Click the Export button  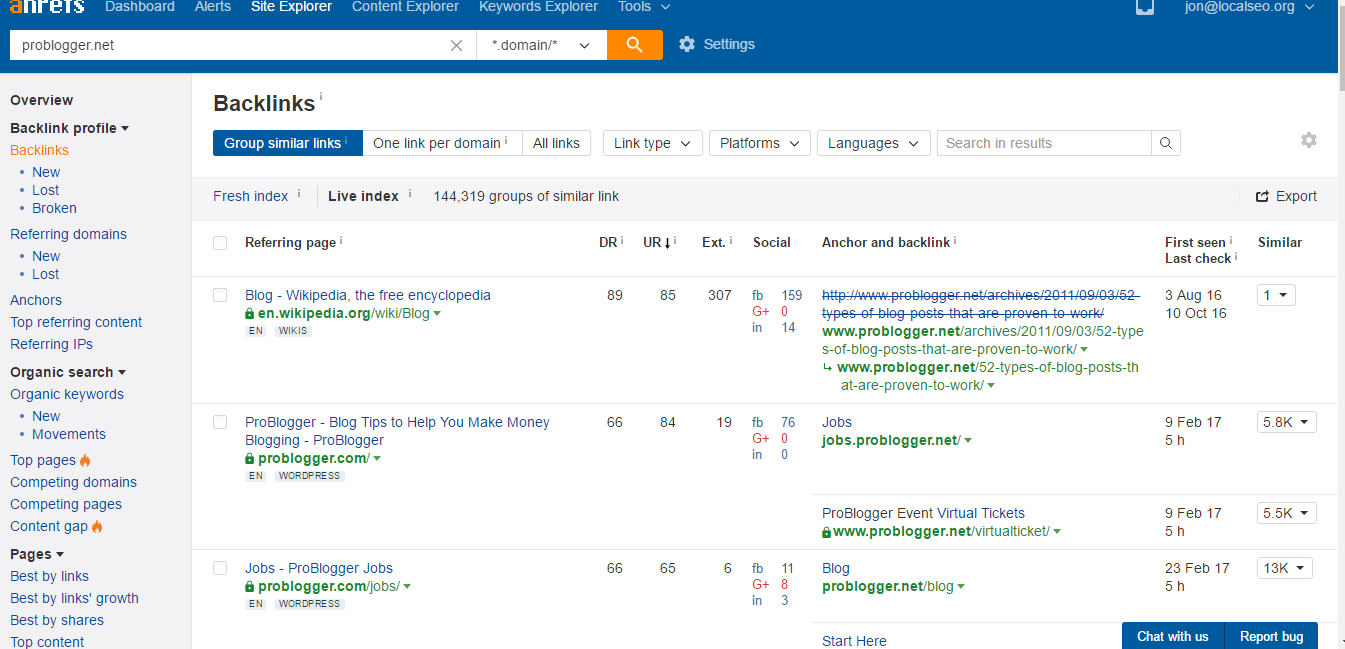[1286, 196]
